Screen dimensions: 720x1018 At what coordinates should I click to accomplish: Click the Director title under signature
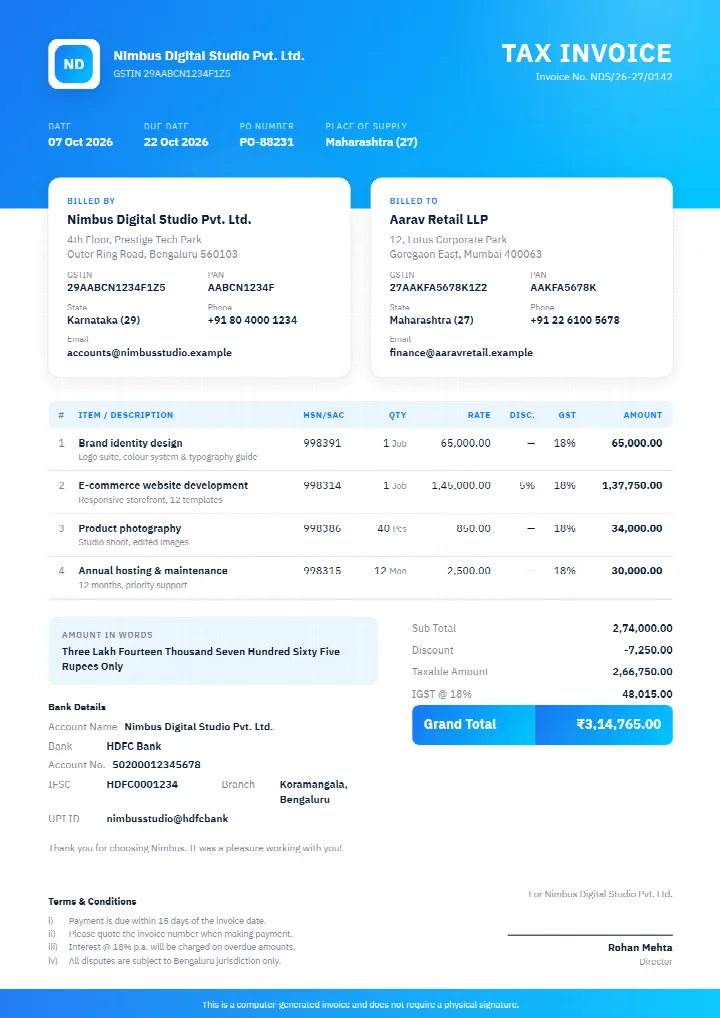(x=656, y=962)
